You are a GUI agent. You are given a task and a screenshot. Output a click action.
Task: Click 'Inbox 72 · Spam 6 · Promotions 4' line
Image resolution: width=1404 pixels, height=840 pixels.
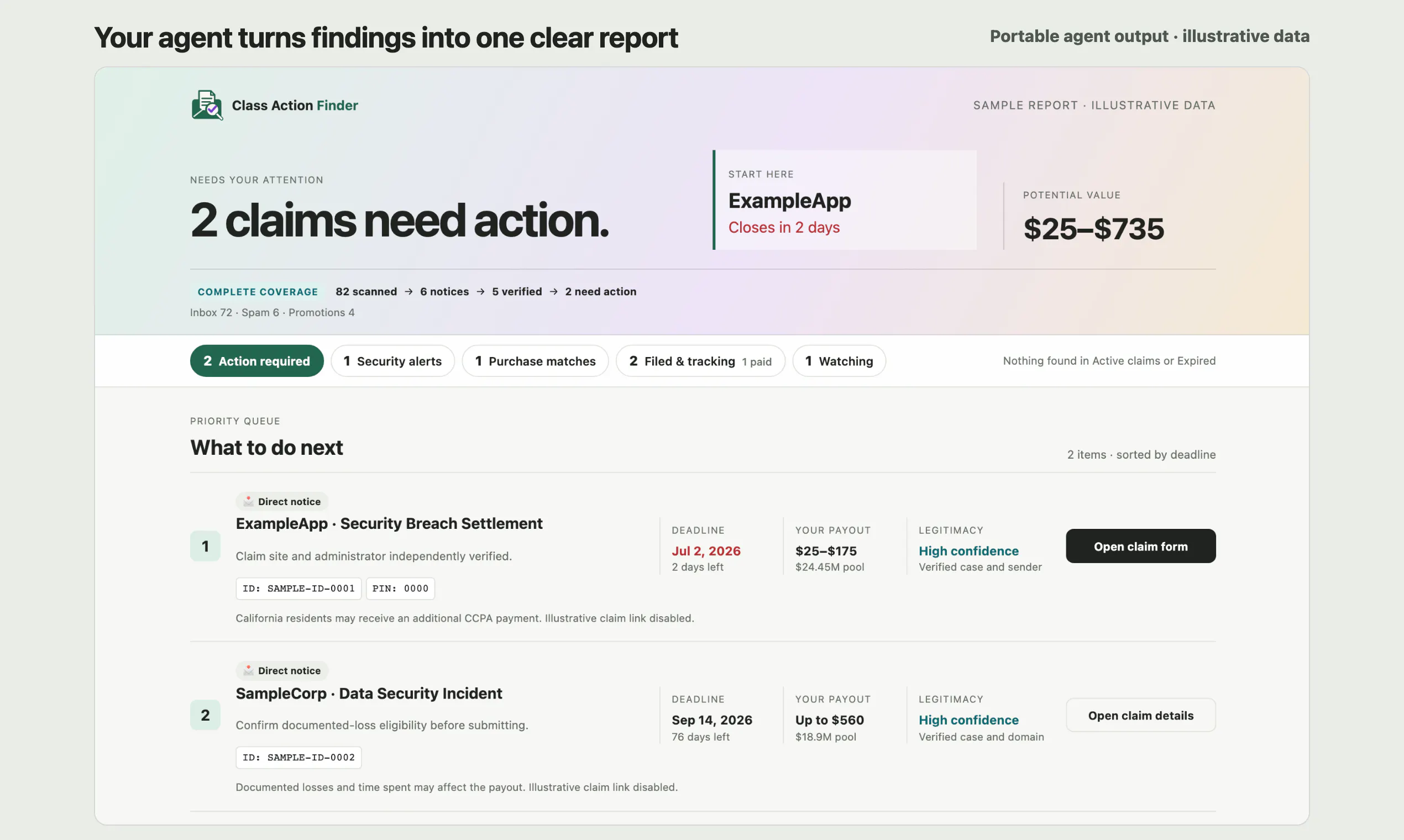pos(273,312)
